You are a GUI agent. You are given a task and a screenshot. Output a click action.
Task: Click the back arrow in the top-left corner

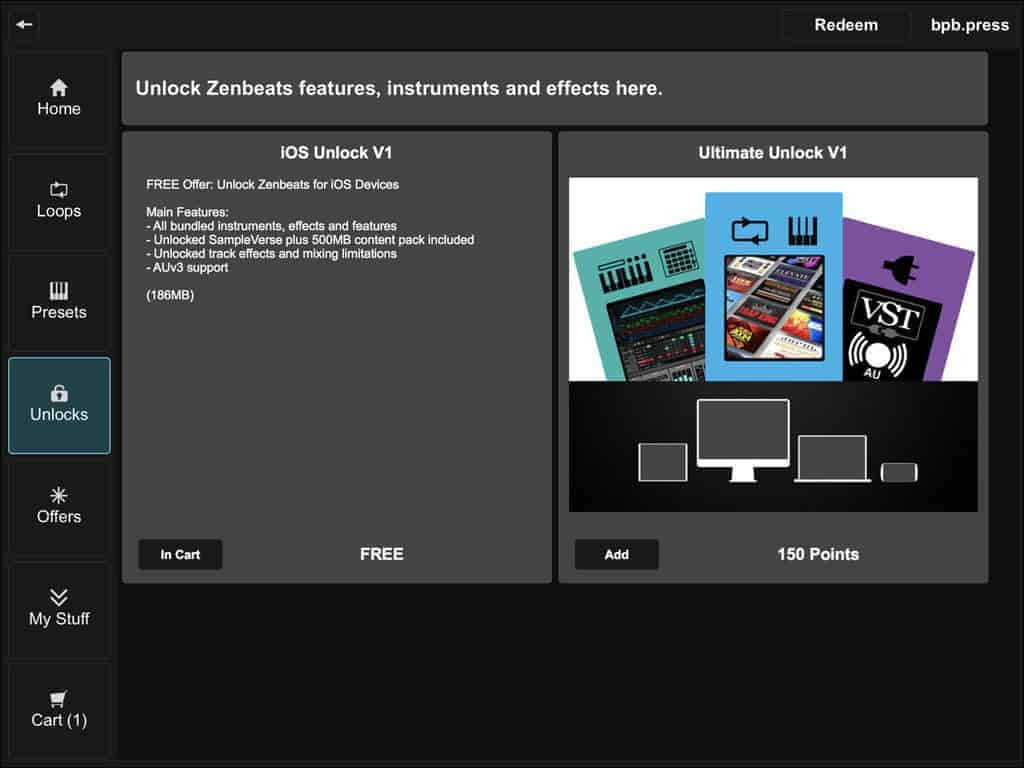click(x=24, y=24)
